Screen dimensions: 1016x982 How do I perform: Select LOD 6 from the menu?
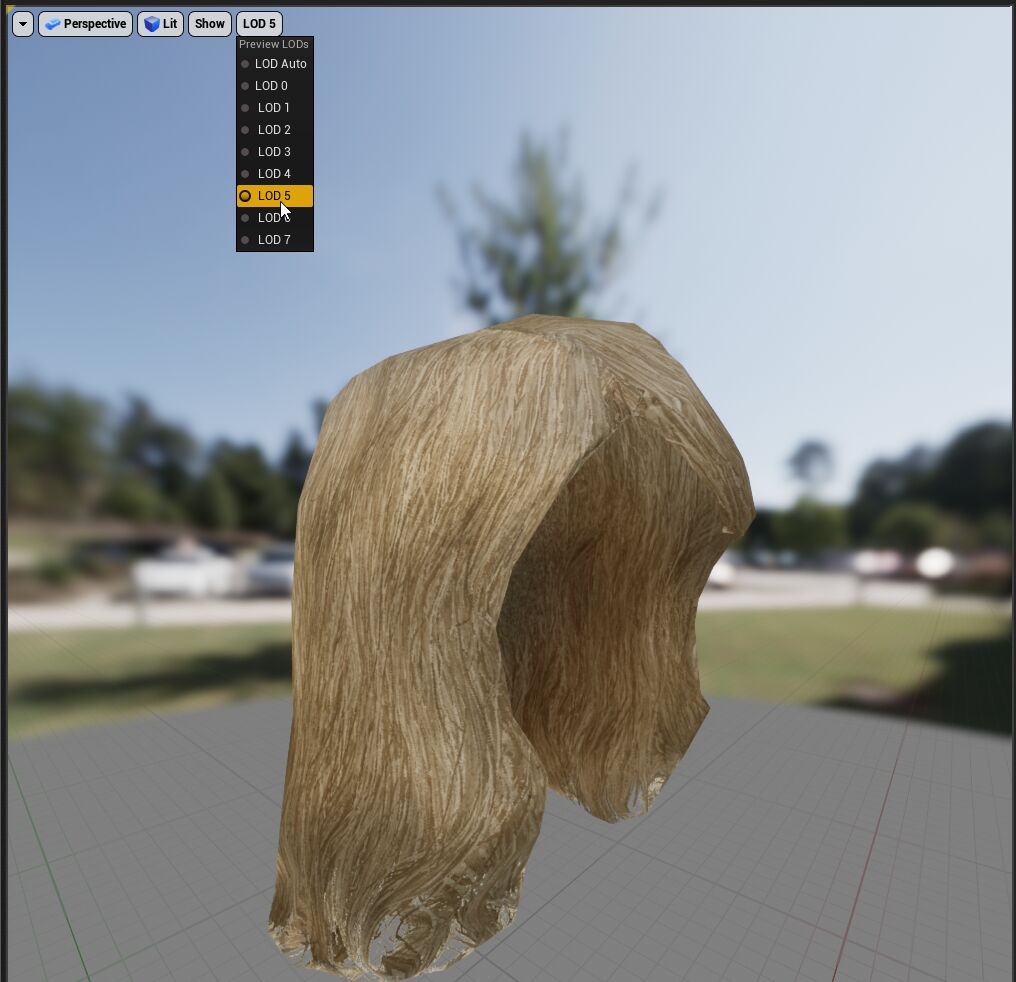(x=273, y=217)
